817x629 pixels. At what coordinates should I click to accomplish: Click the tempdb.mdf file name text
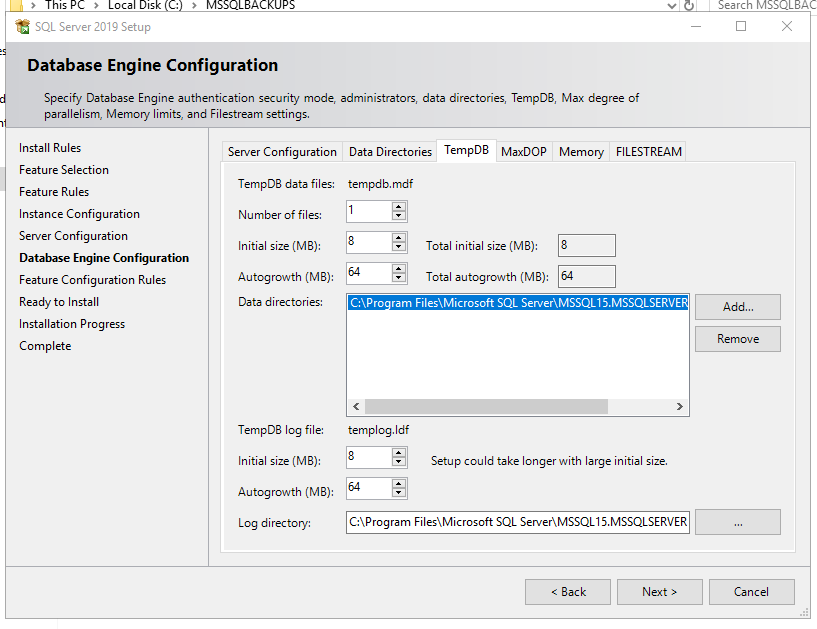[380, 184]
